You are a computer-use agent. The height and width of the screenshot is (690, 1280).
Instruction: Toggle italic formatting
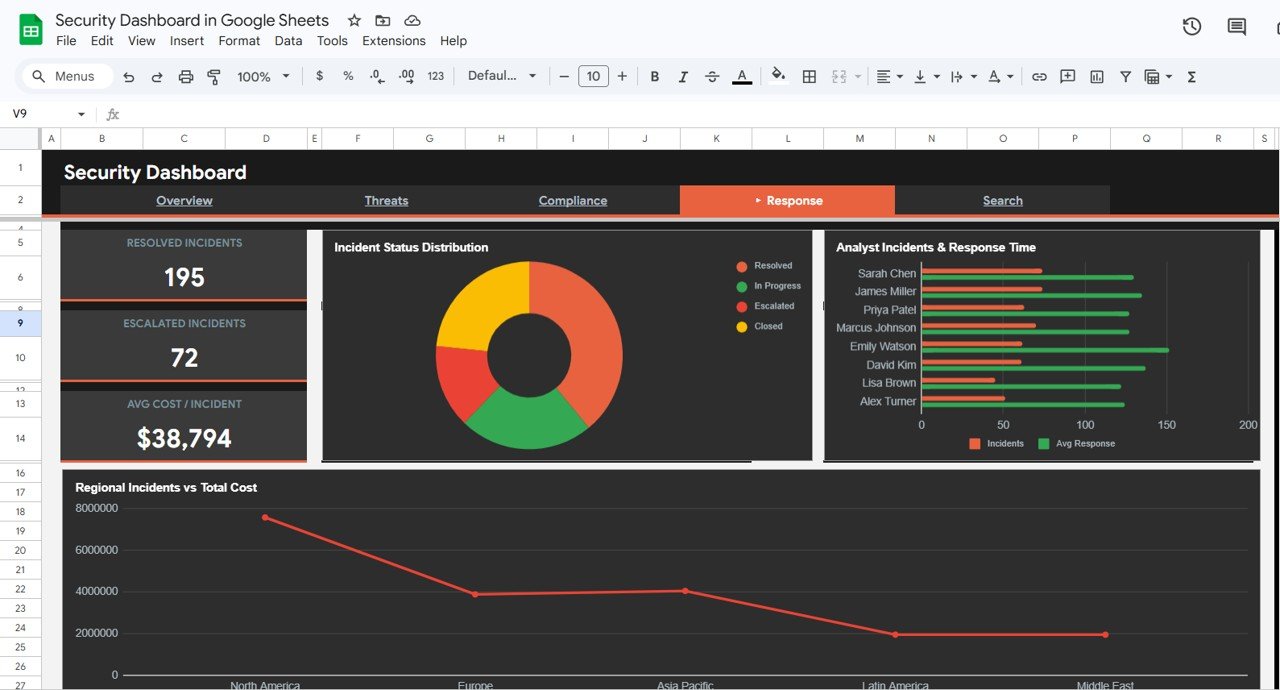(683, 77)
